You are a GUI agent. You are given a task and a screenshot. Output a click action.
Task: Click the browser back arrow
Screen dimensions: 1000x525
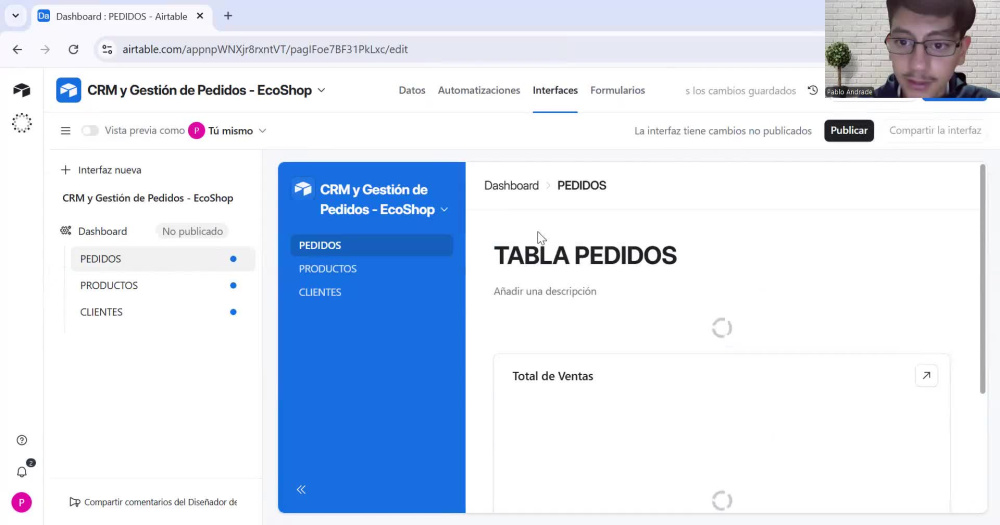[17, 49]
